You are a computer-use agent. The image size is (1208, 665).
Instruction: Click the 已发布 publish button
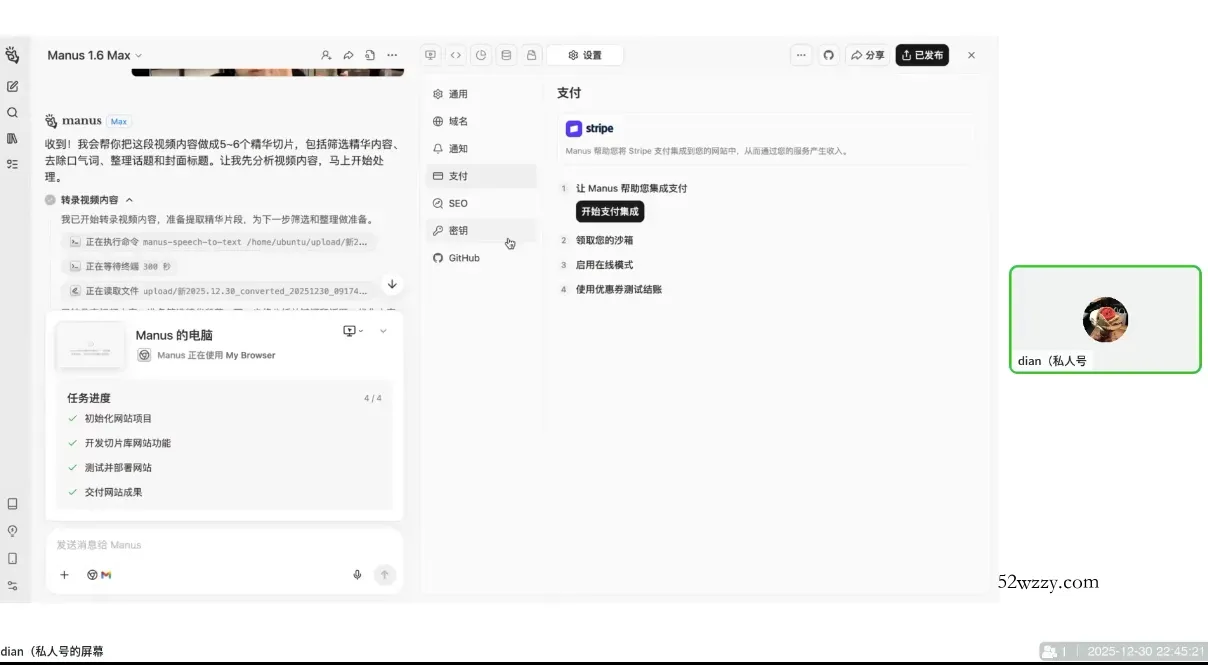coord(921,55)
